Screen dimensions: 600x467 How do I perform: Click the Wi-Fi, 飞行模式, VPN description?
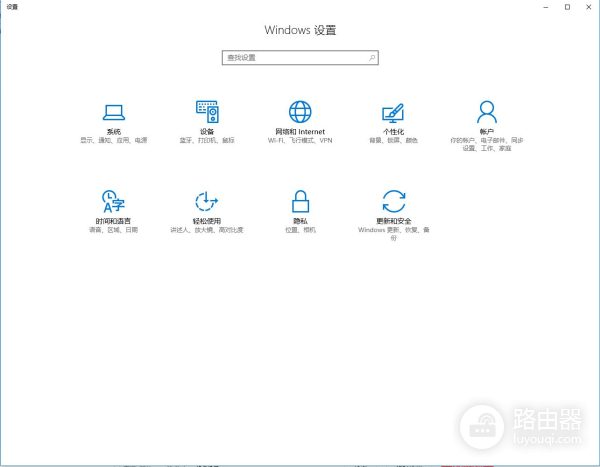tap(300, 140)
